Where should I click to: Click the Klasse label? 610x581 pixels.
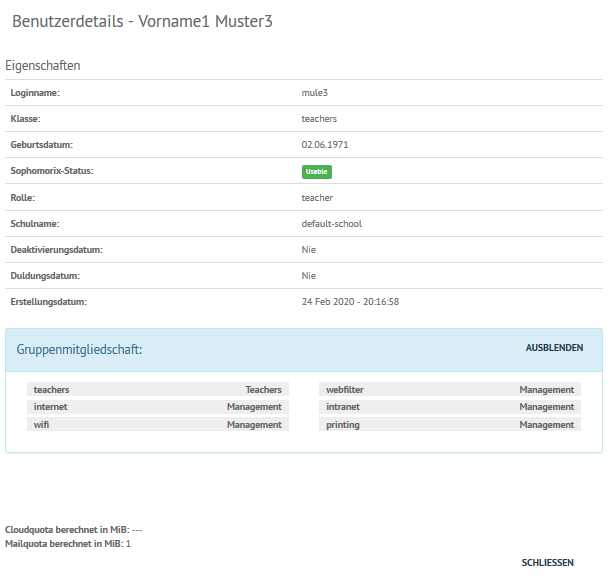pos(25,119)
